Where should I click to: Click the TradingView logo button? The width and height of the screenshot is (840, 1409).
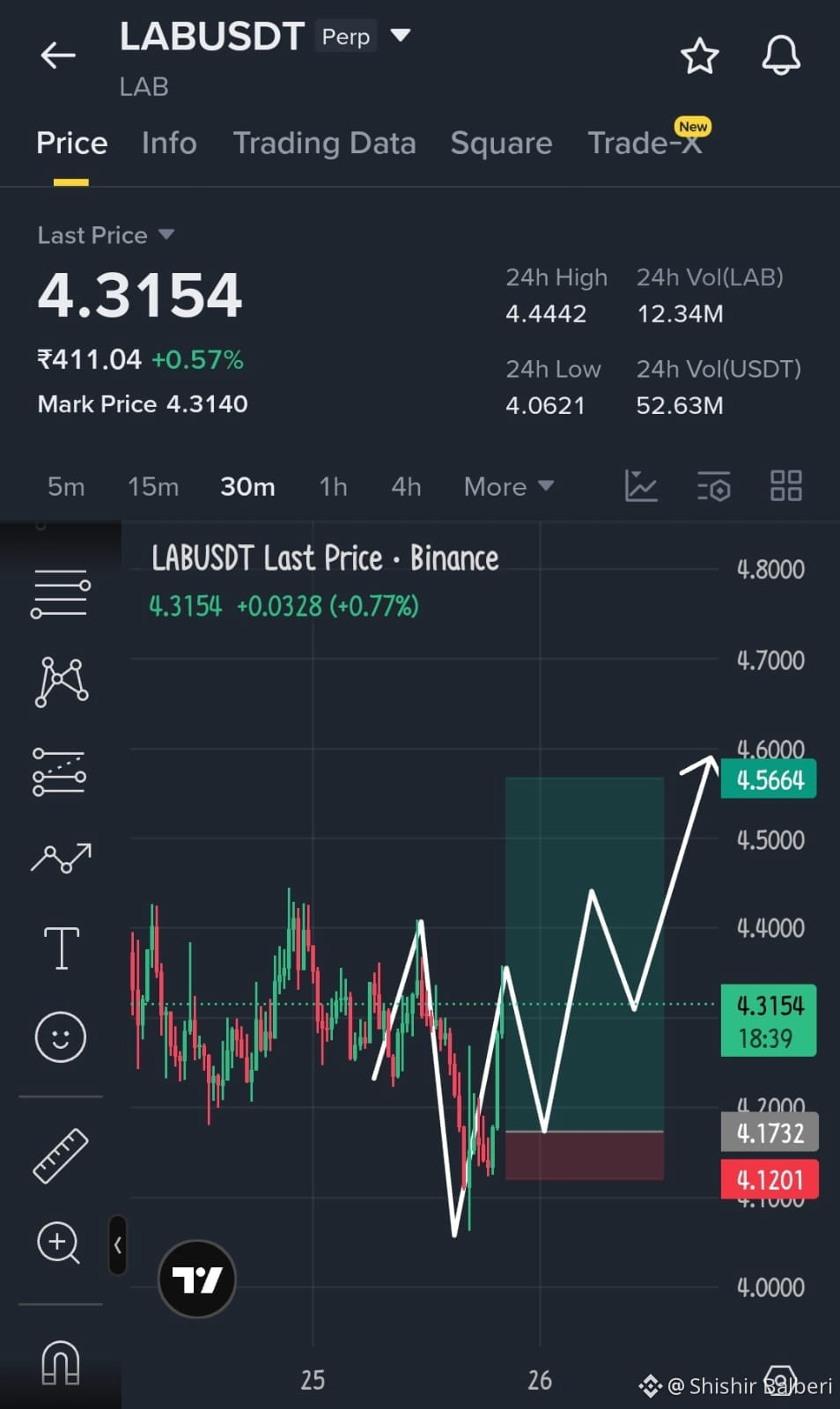pyautogui.click(x=197, y=1279)
